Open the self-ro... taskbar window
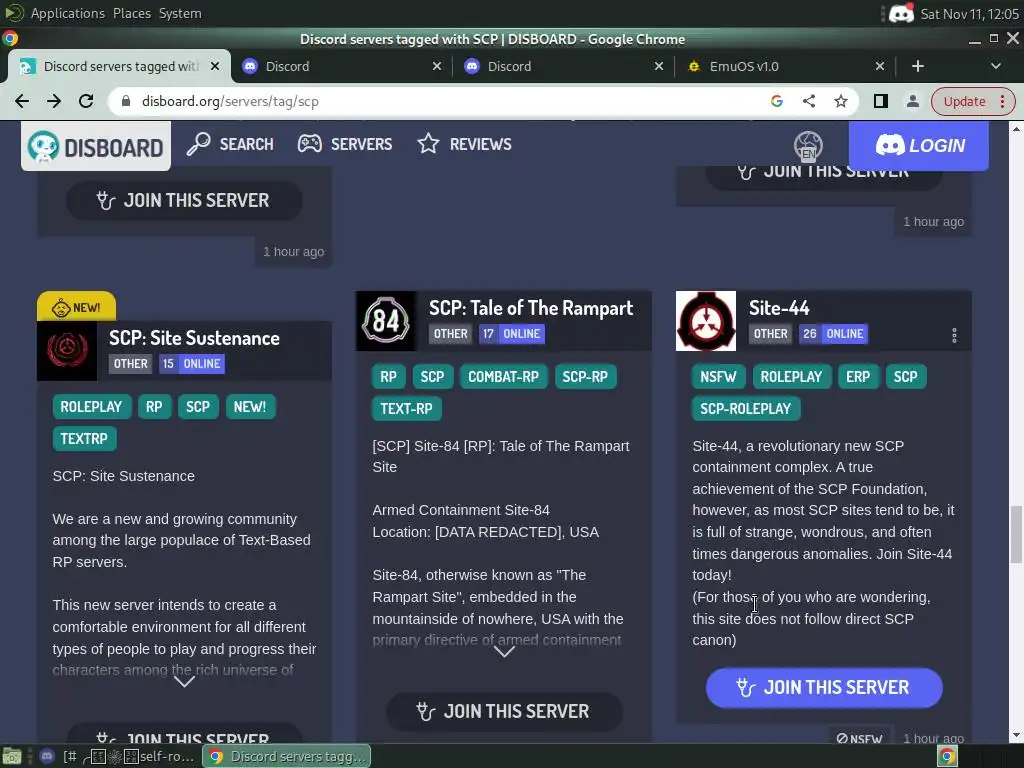The width and height of the screenshot is (1024, 768). 131,756
